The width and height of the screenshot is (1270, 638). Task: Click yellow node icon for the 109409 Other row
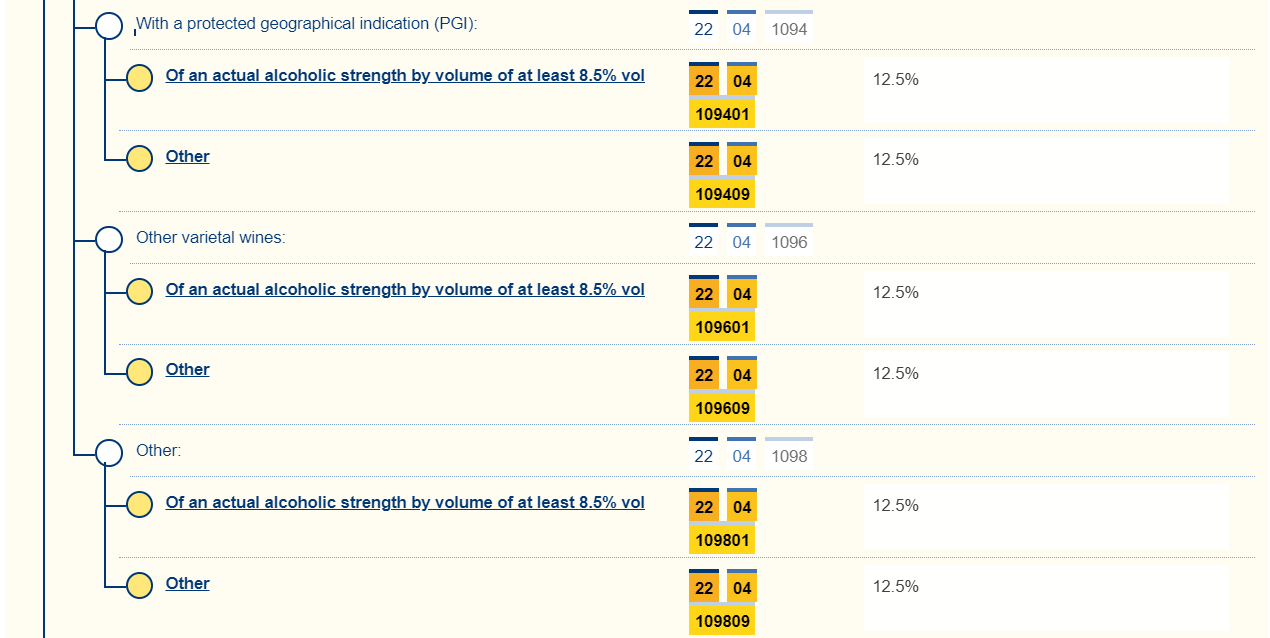[139, 158]
